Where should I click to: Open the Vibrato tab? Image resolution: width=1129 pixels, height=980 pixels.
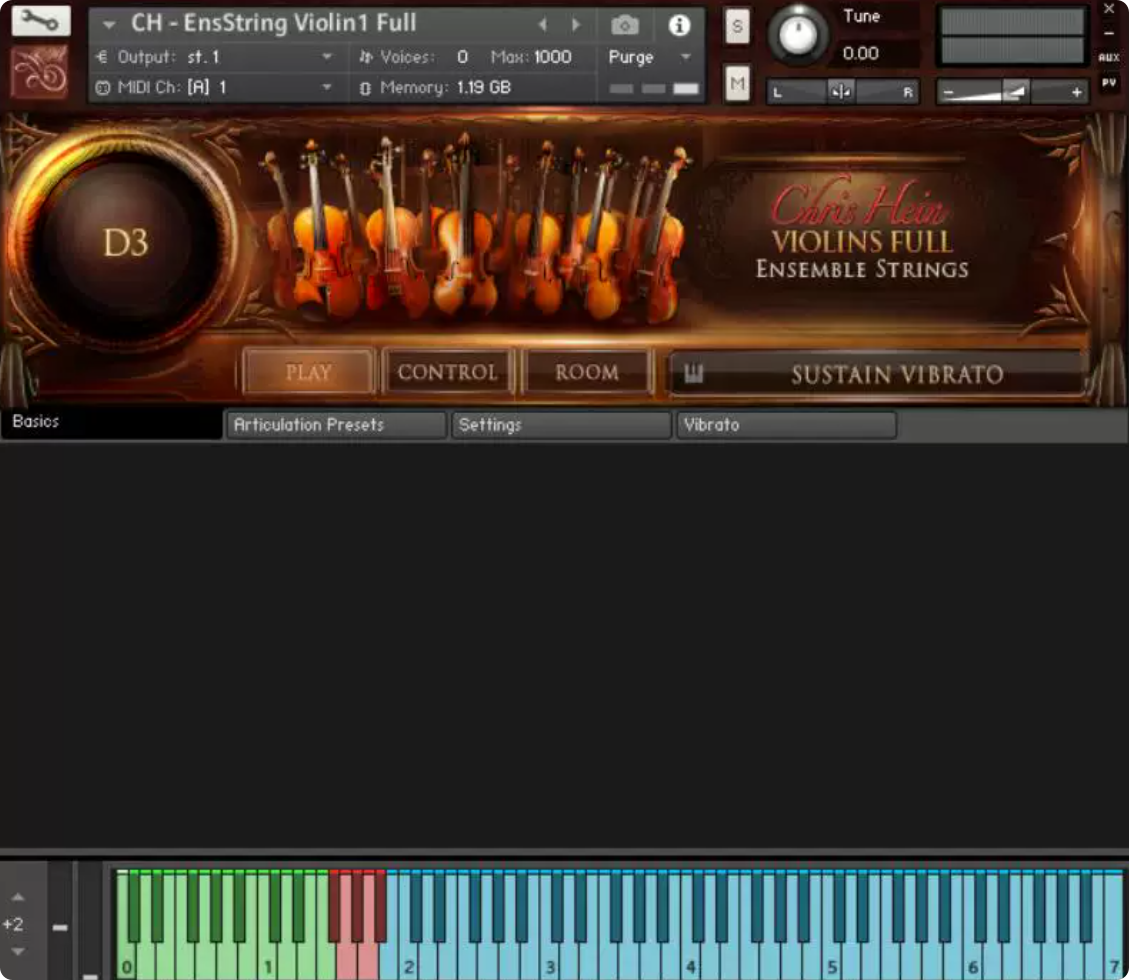click(x=786, y=425)
